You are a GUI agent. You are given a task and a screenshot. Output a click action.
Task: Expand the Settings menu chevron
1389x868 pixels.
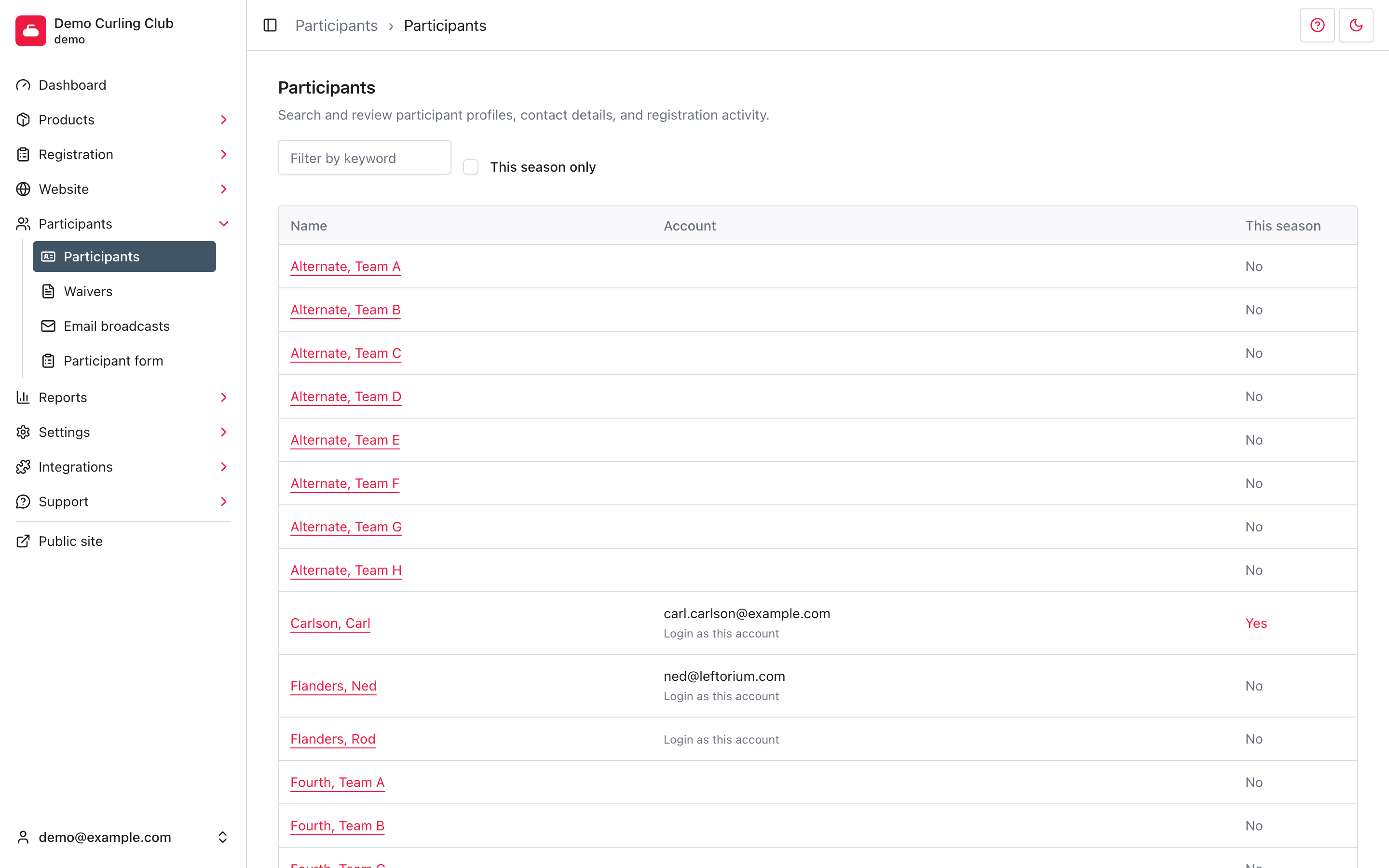tap(224, 432)
